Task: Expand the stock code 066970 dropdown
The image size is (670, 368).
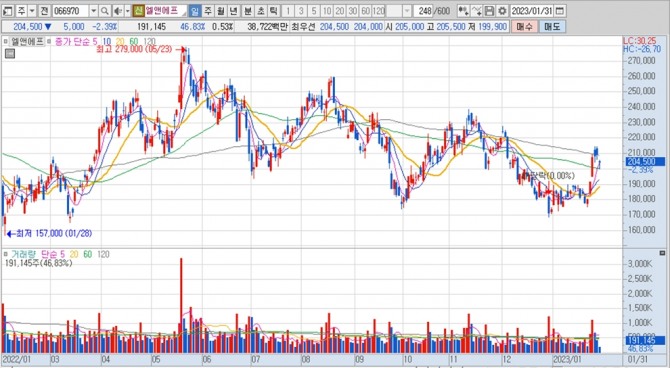Action: point(94,11)
